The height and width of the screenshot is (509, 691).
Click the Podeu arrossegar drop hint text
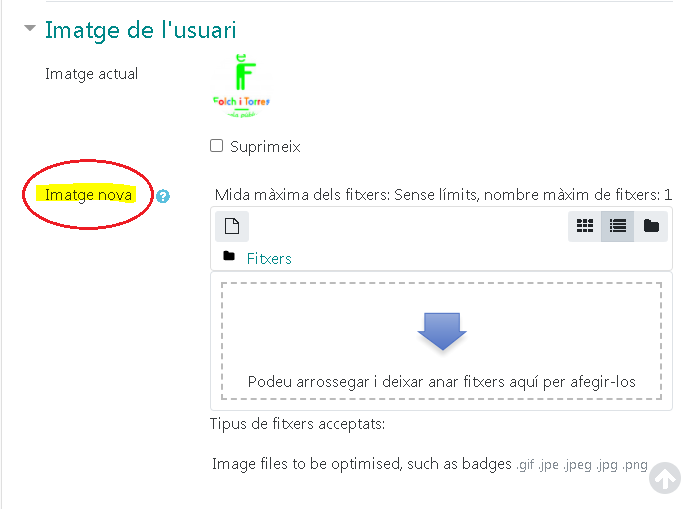click(441, 382)
